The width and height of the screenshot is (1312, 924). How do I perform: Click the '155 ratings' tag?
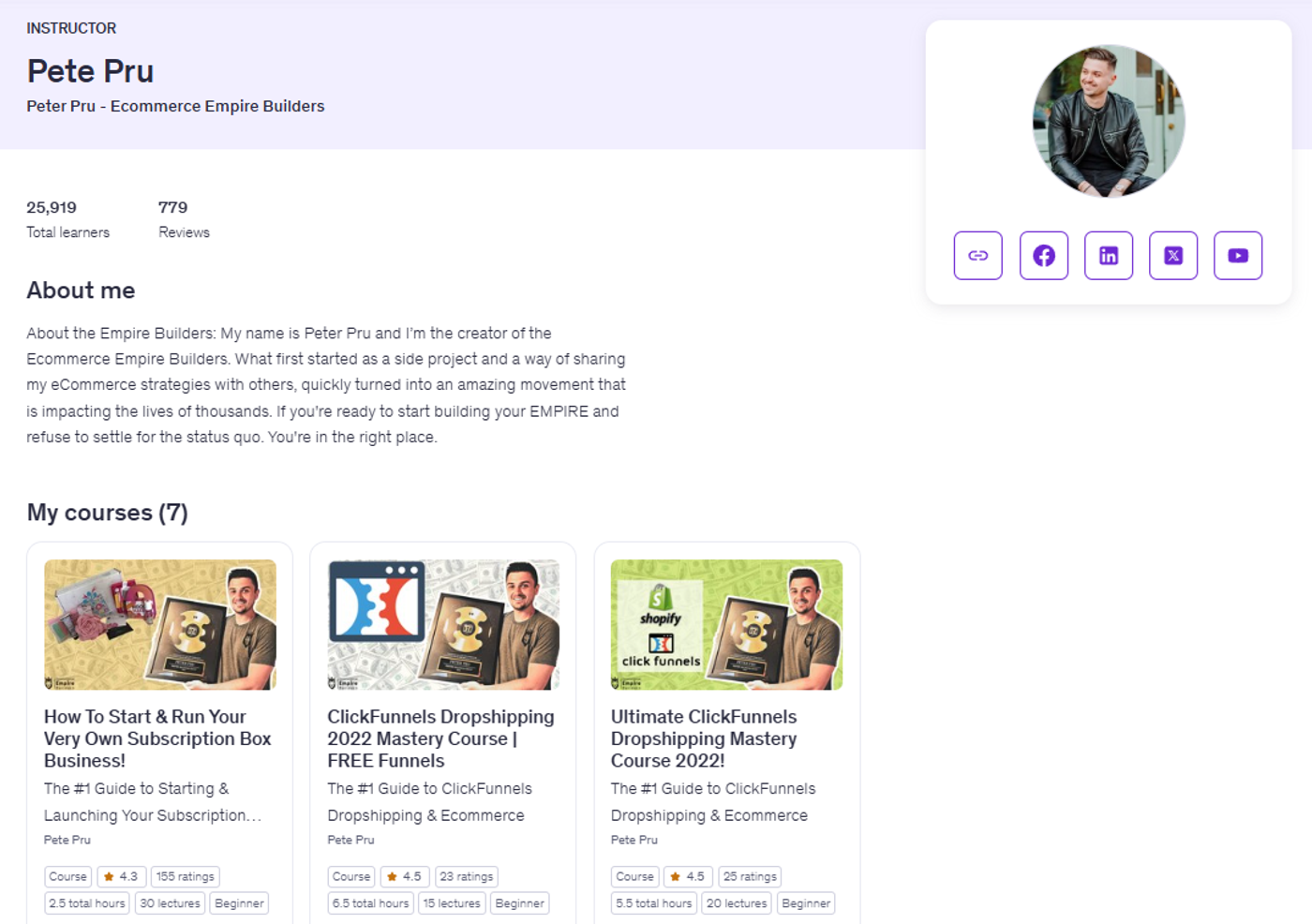click(186, 877)
